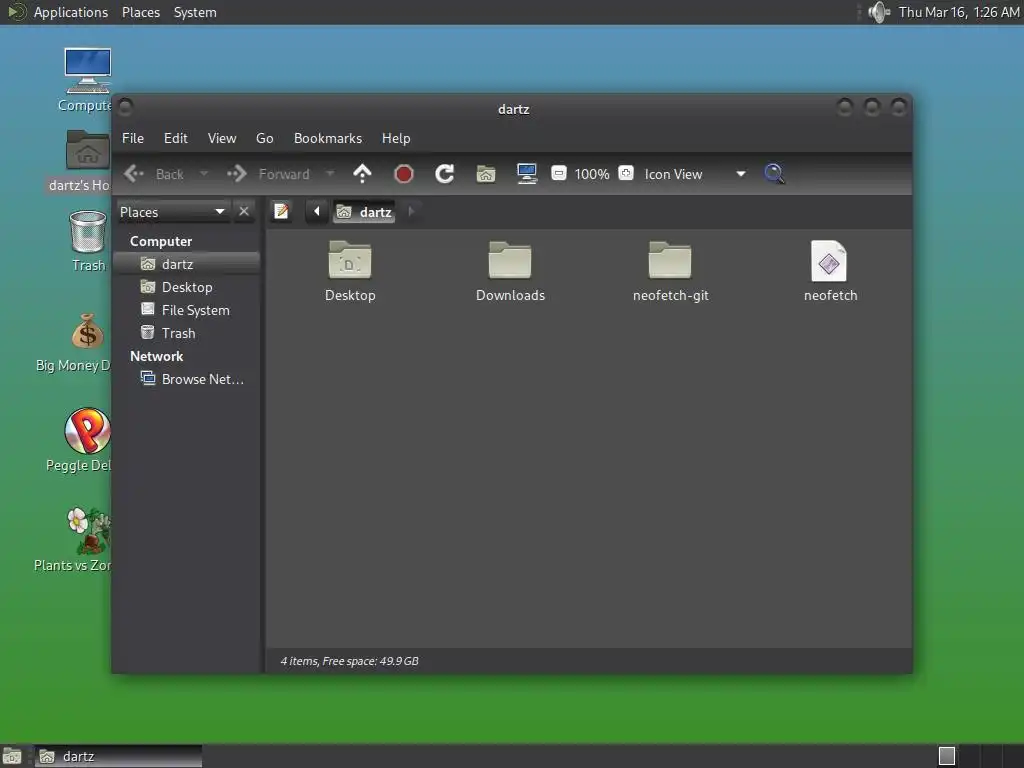1024x768 pixels.
Task: Toggle text-based location entry pencil icon
Action: pyautogui.click(x=281, y=212)
